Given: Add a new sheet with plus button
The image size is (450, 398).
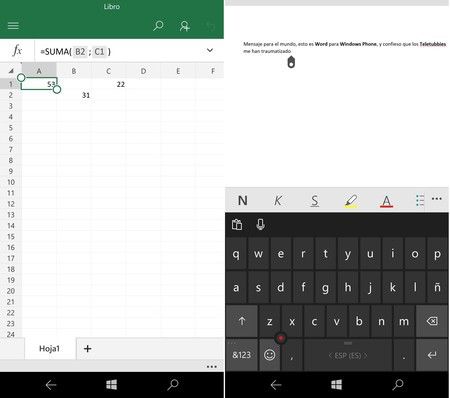Looking at the screenshot, I should [87, 349].
